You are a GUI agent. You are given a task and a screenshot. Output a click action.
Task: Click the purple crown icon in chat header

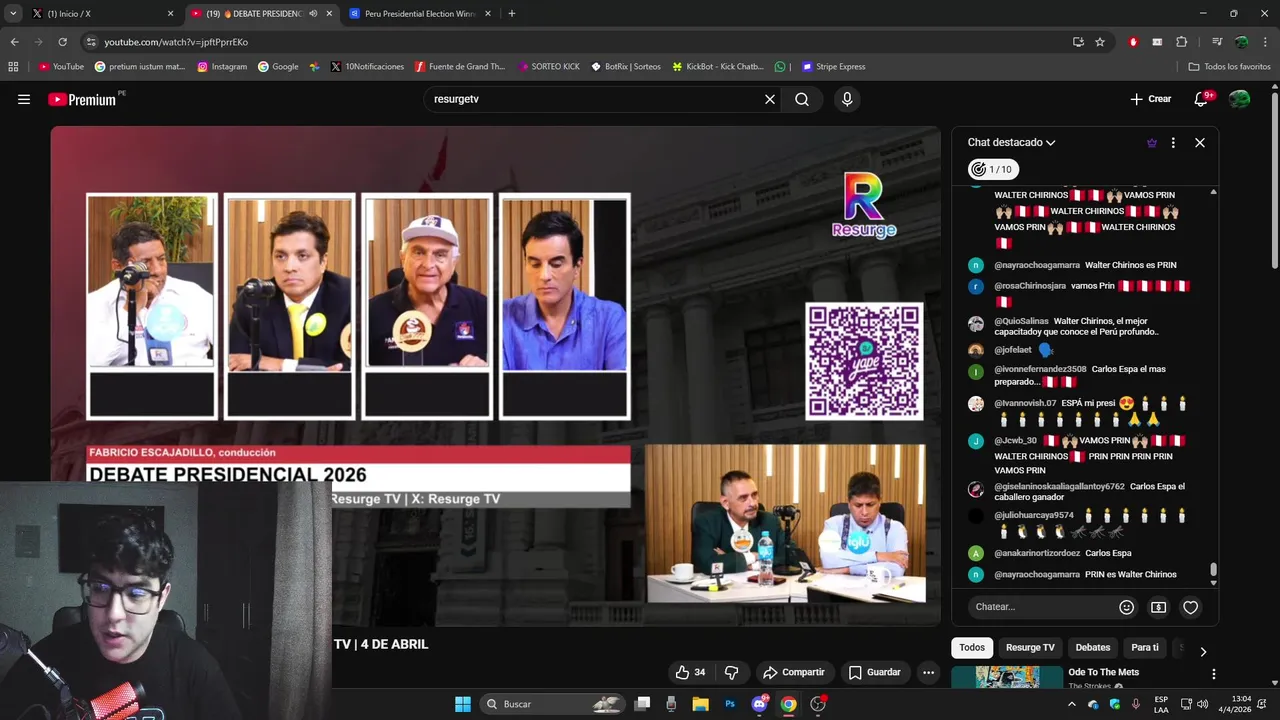tap(1152, 143)
